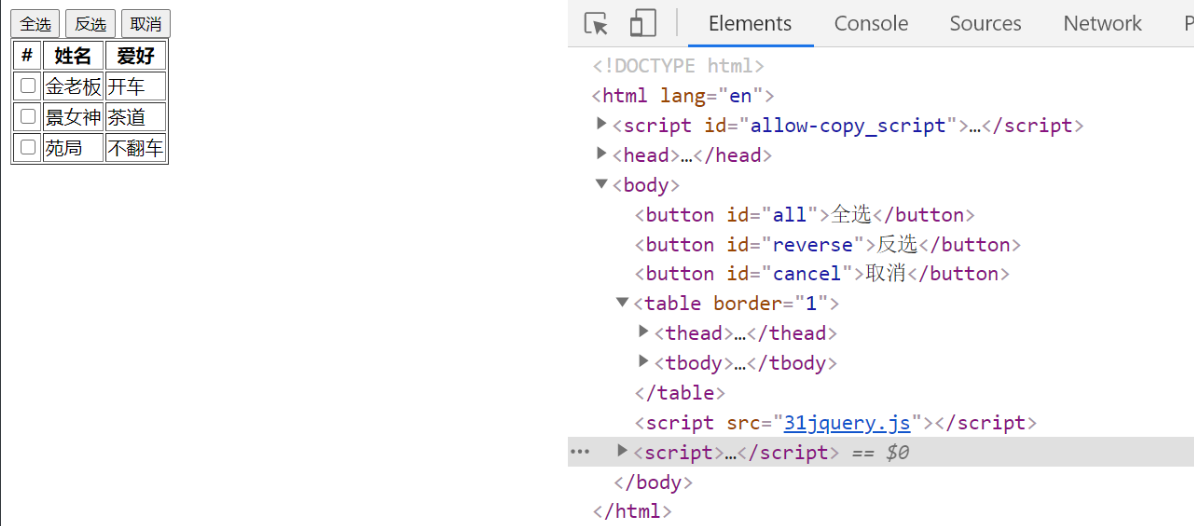The image size is (1194, 526).
Task: Open the Network tab
Action: tap(1103, 24)
